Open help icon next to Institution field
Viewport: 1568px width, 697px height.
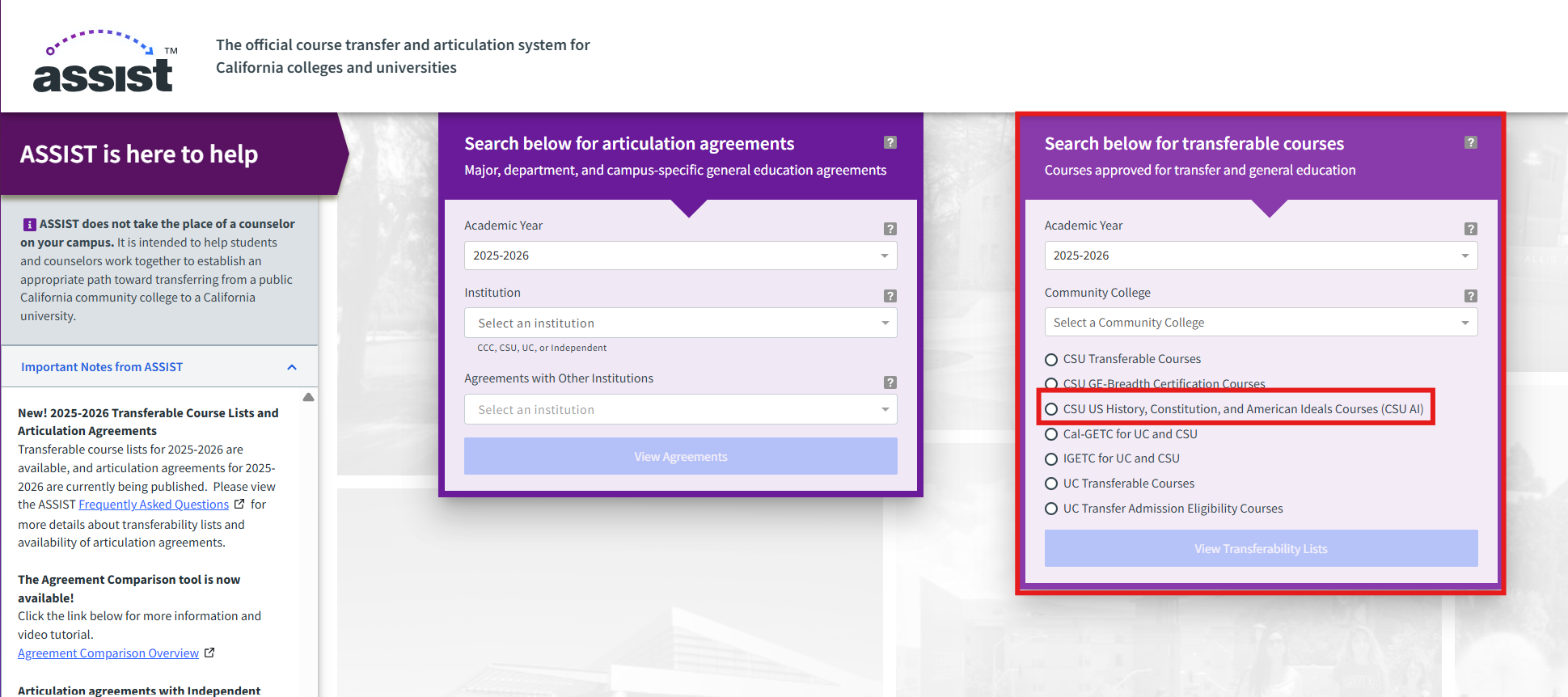pos(890,296)
